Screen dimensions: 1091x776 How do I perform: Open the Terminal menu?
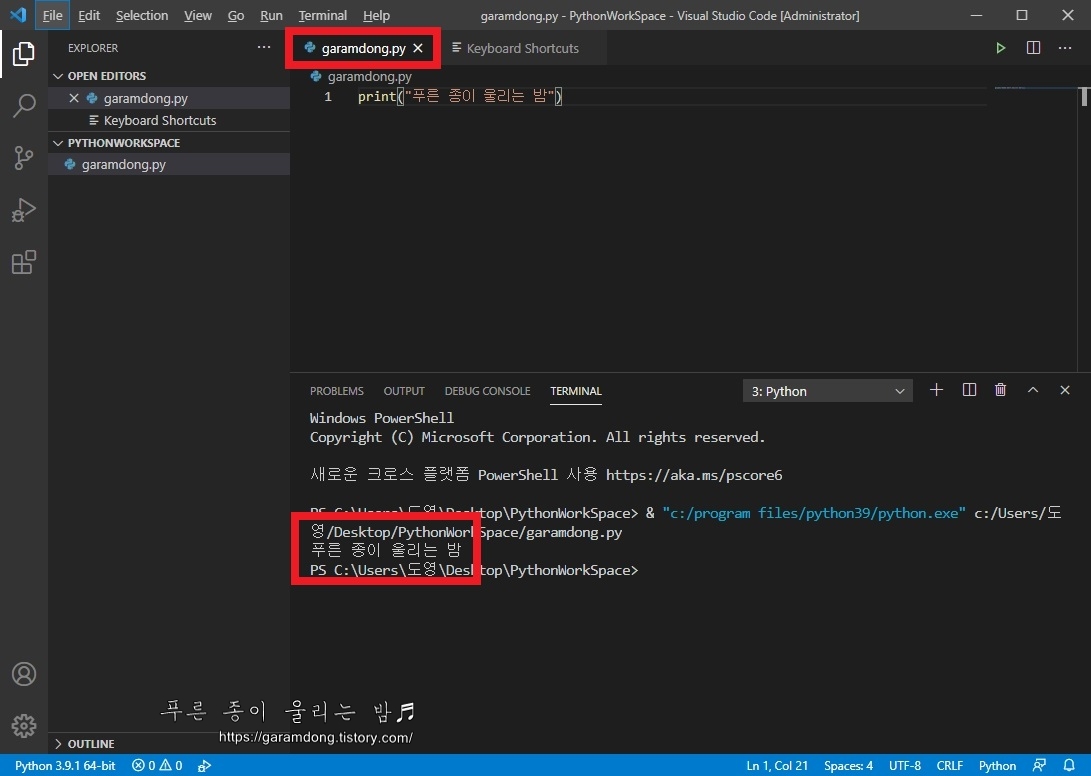coord(323,15)
